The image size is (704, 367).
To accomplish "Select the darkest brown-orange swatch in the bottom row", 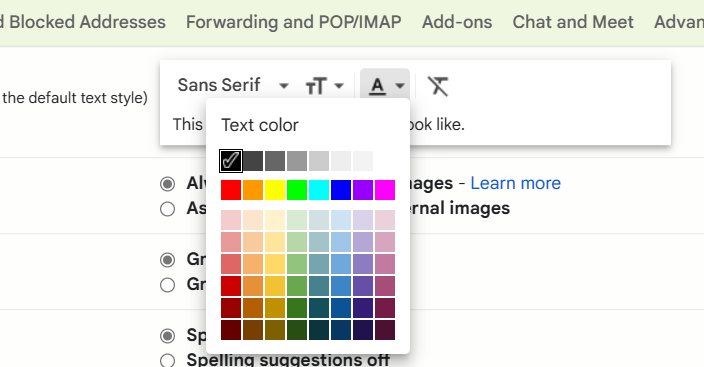I will (x=253, y=330).
